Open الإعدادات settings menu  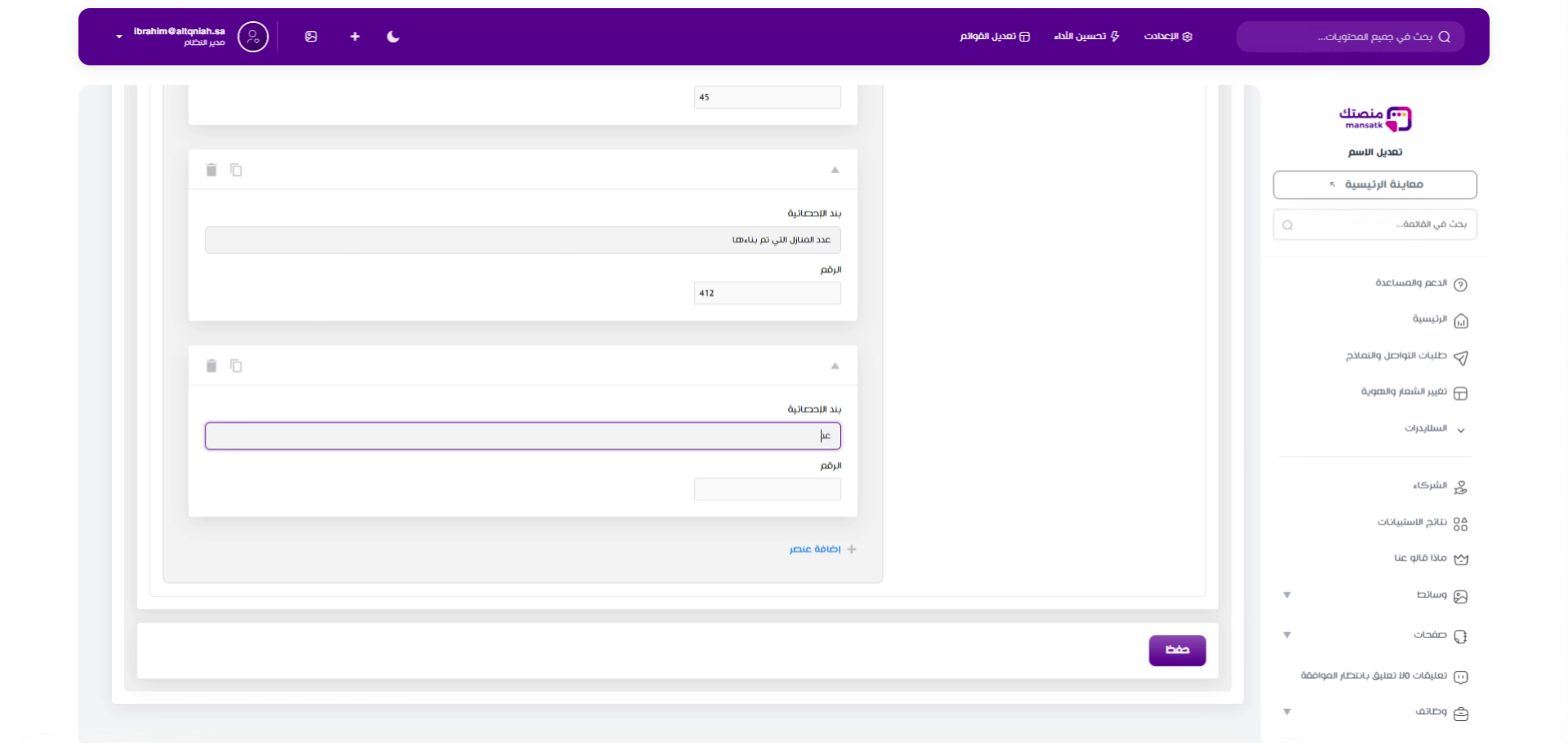1168,37
